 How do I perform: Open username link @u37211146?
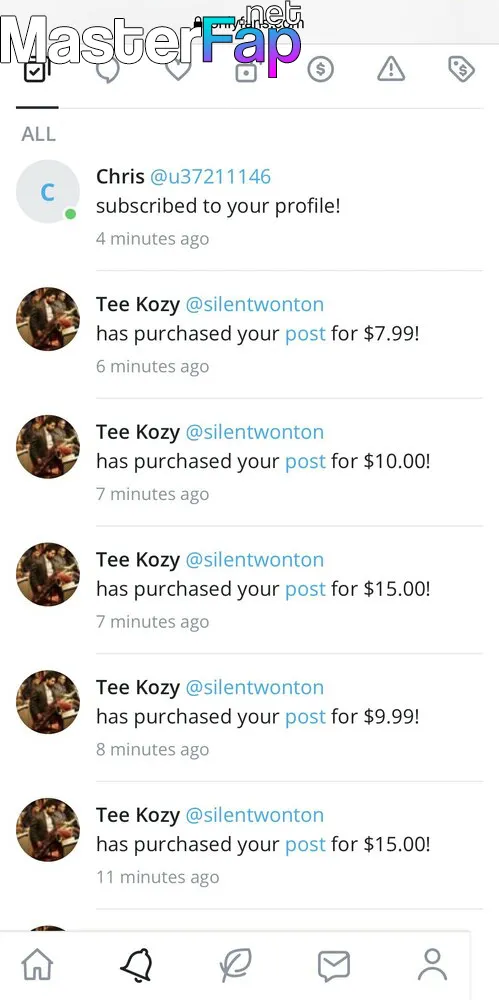coord(211,177)
